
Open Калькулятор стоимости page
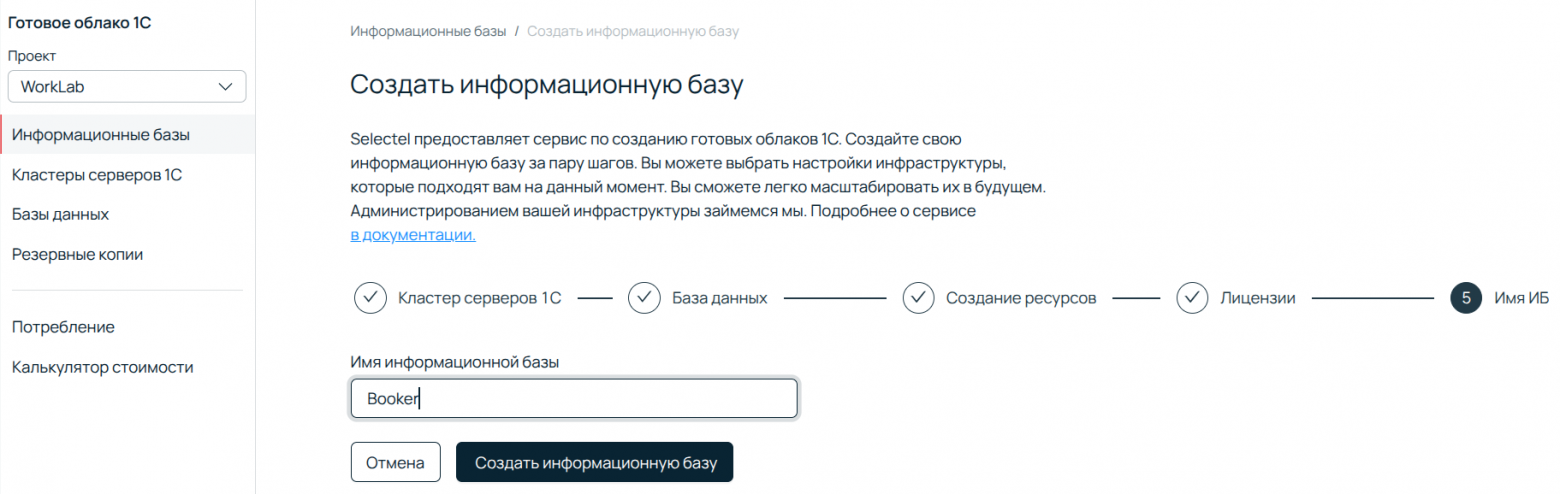[x=102, y=367]
